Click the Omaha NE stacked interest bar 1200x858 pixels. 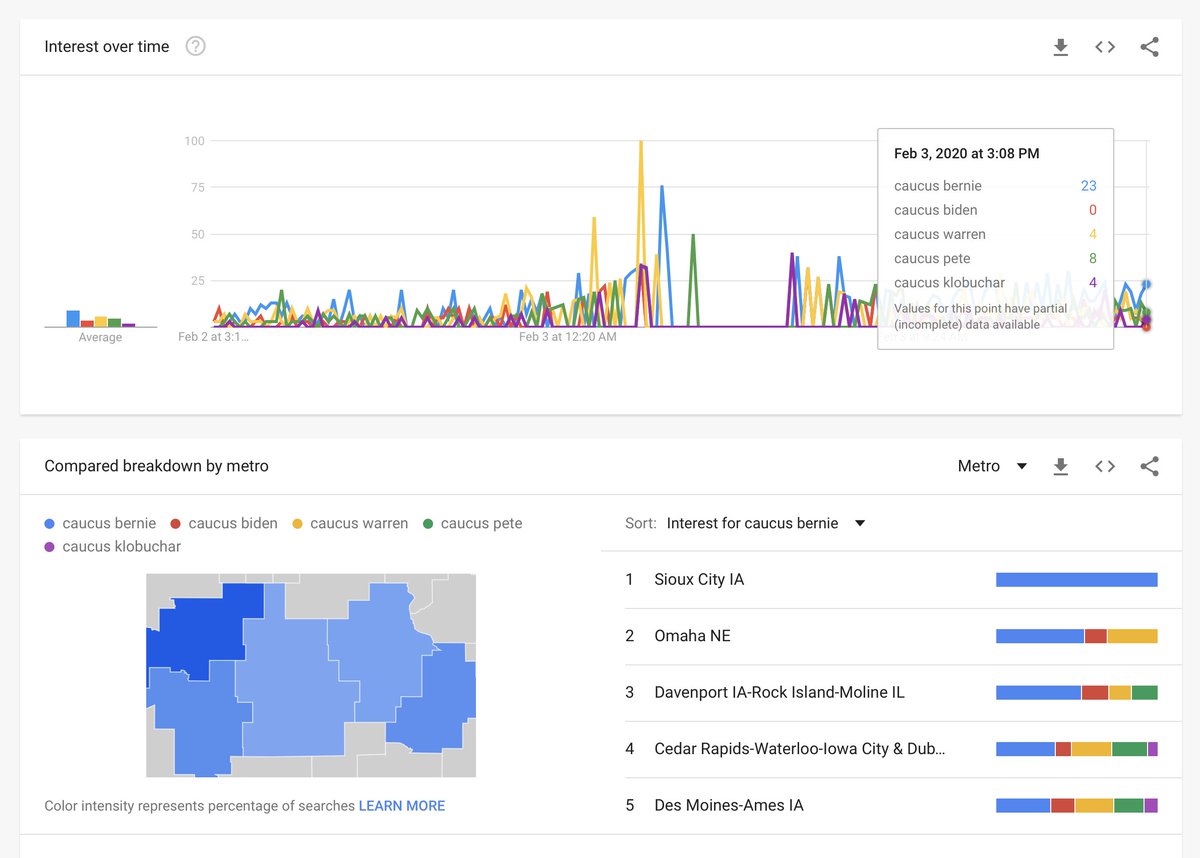pyautogui.click(x=1077, y=636)
